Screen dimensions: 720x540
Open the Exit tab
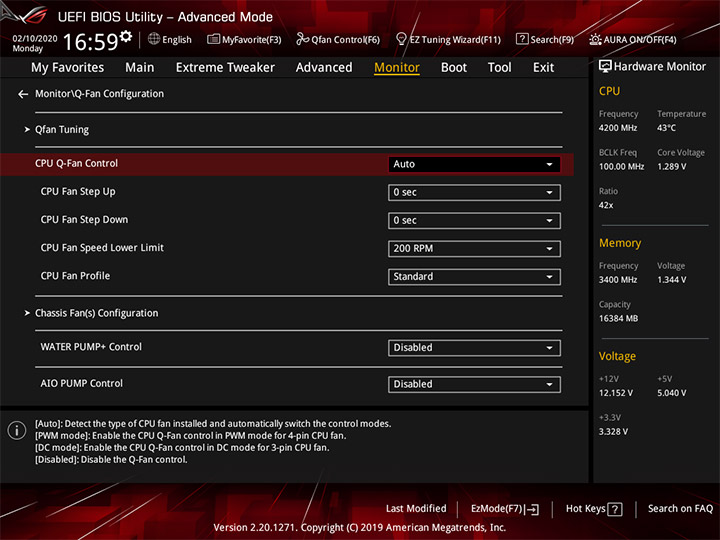[543, 68]
